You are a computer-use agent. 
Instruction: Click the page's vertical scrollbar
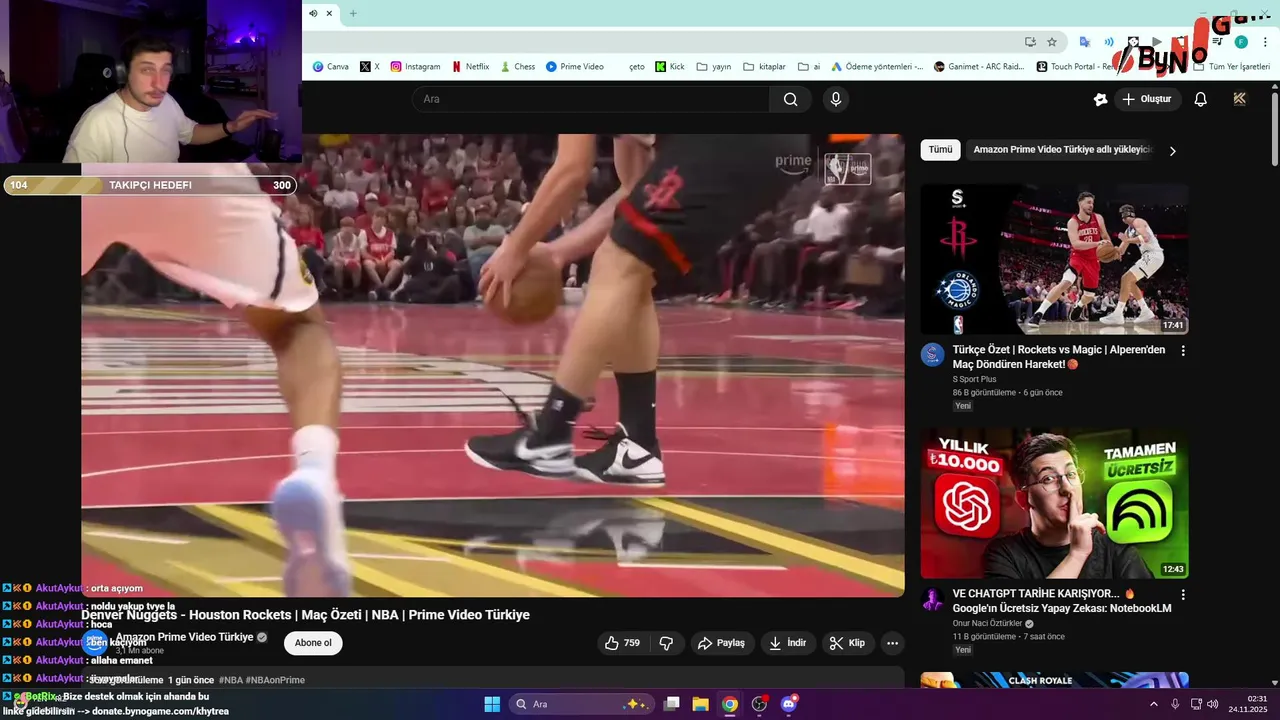tap(1275, 130)
